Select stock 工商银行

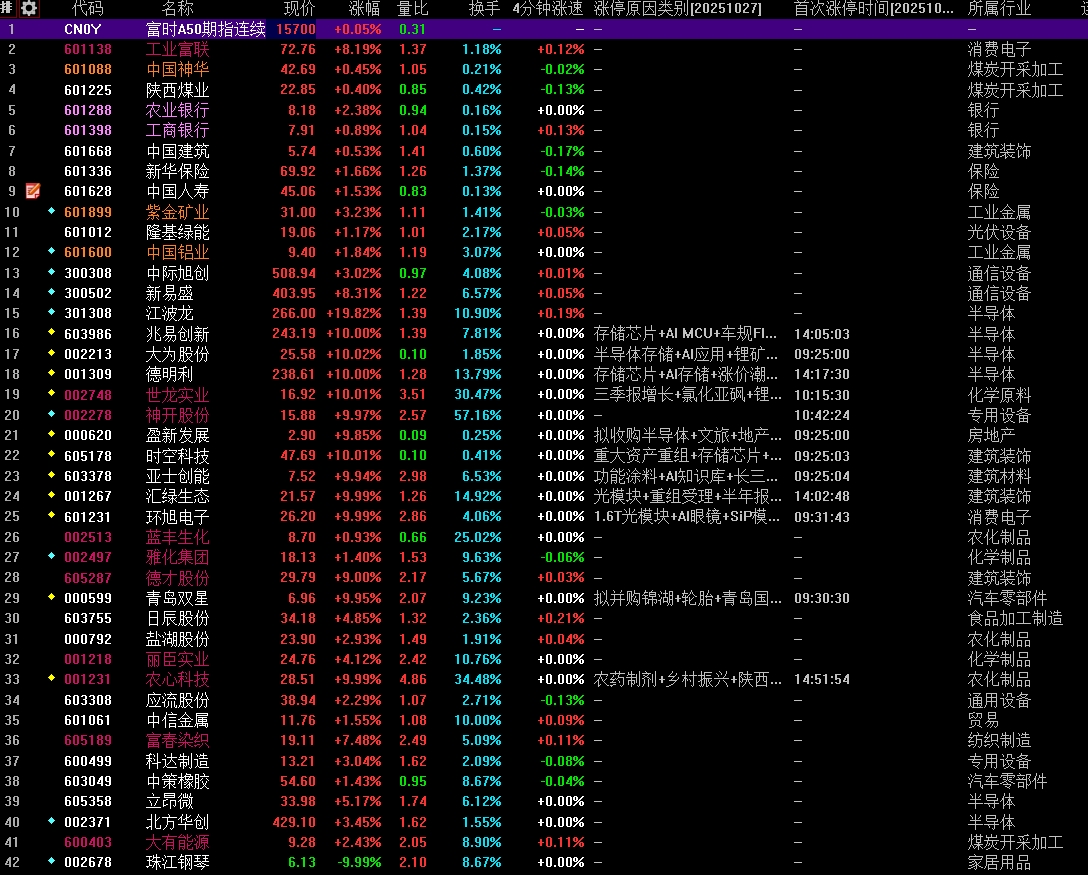(x=178, y=130)
